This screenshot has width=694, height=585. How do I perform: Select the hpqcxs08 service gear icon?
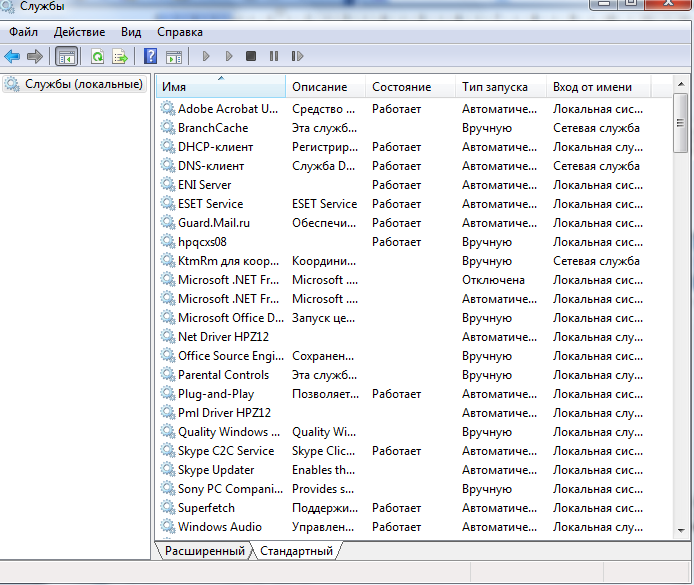[168, 242]
